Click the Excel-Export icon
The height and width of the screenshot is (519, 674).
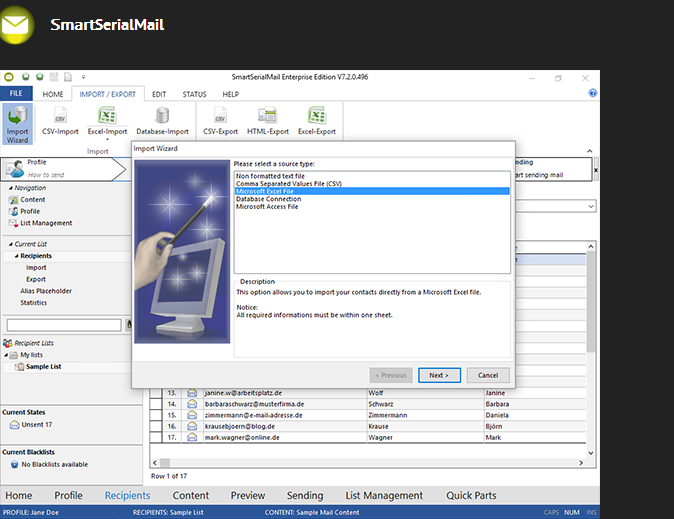point(317,116)
